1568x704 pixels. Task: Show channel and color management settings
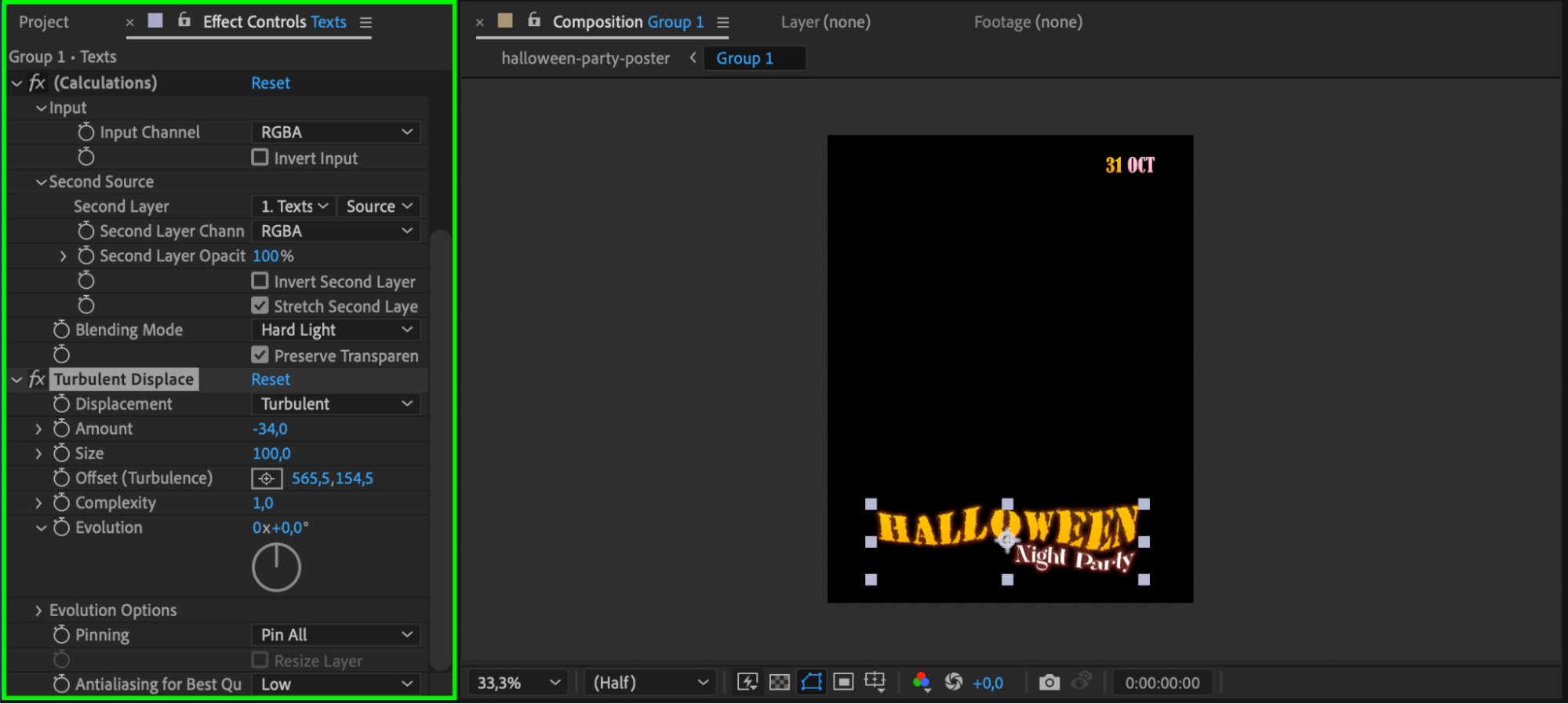(x=922, y=682)
